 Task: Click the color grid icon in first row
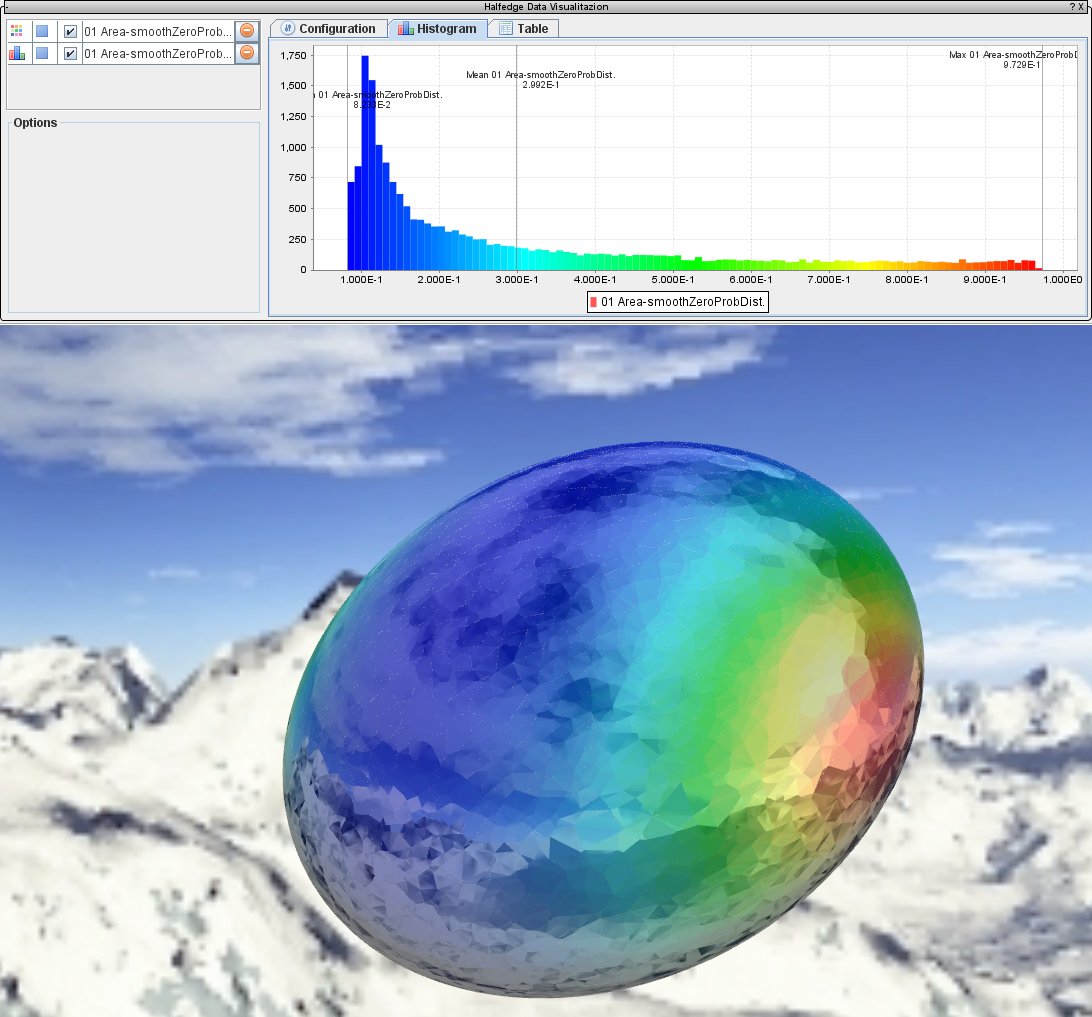coord(16,31)
